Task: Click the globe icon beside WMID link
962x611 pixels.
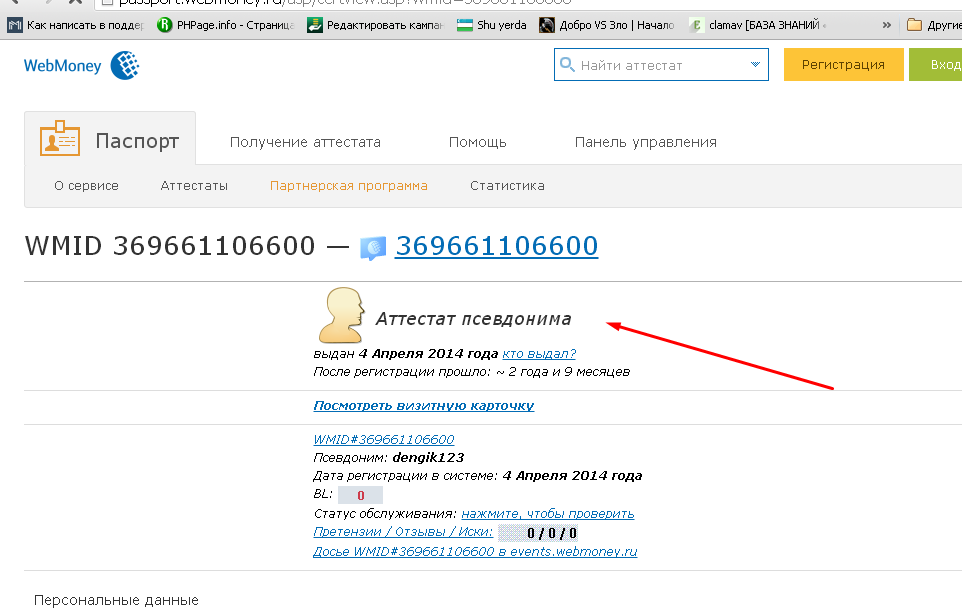Action: tap(373, 247)
